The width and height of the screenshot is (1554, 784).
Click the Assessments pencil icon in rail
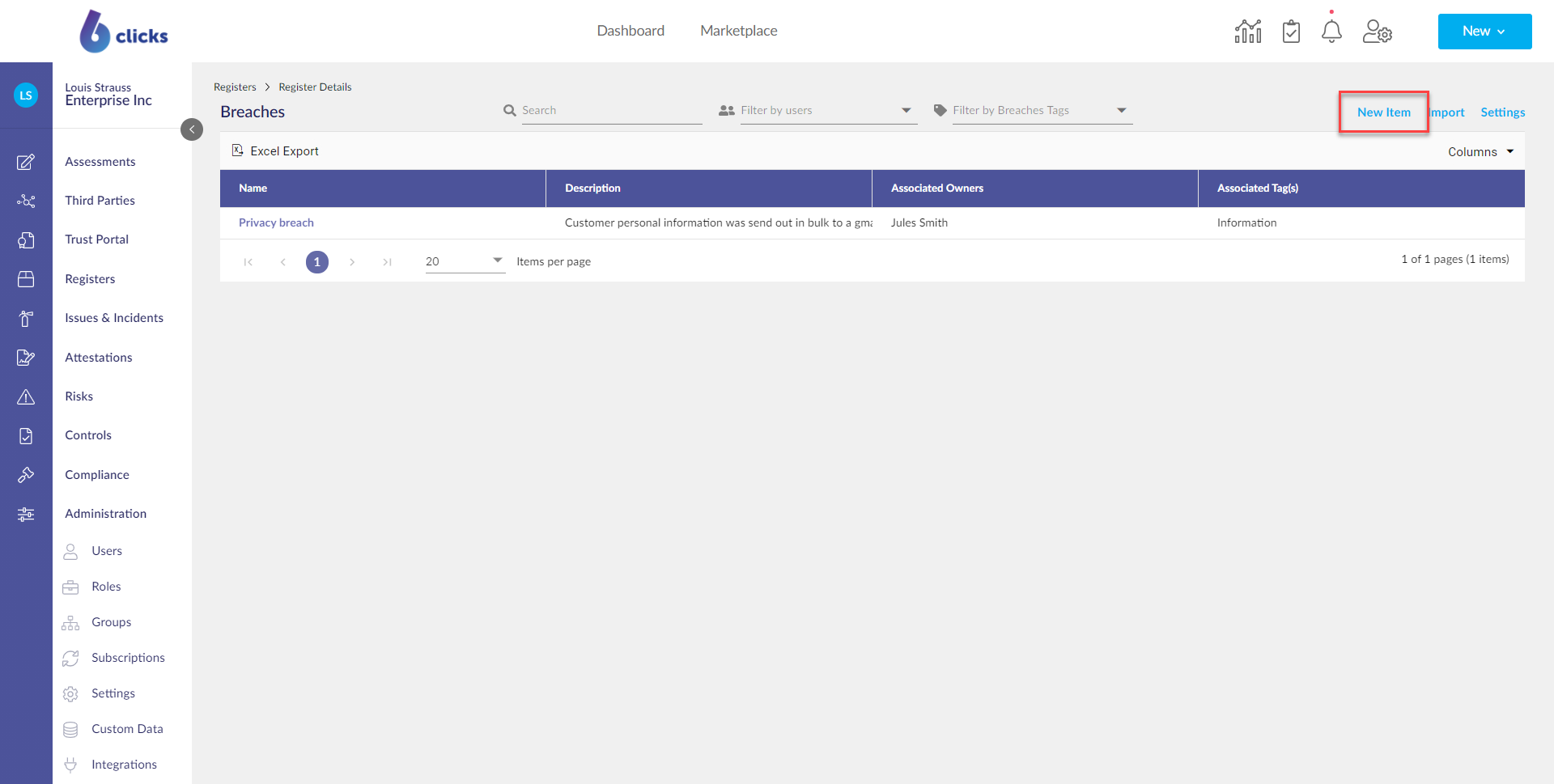pyautogui.click(x=26, y=162)
